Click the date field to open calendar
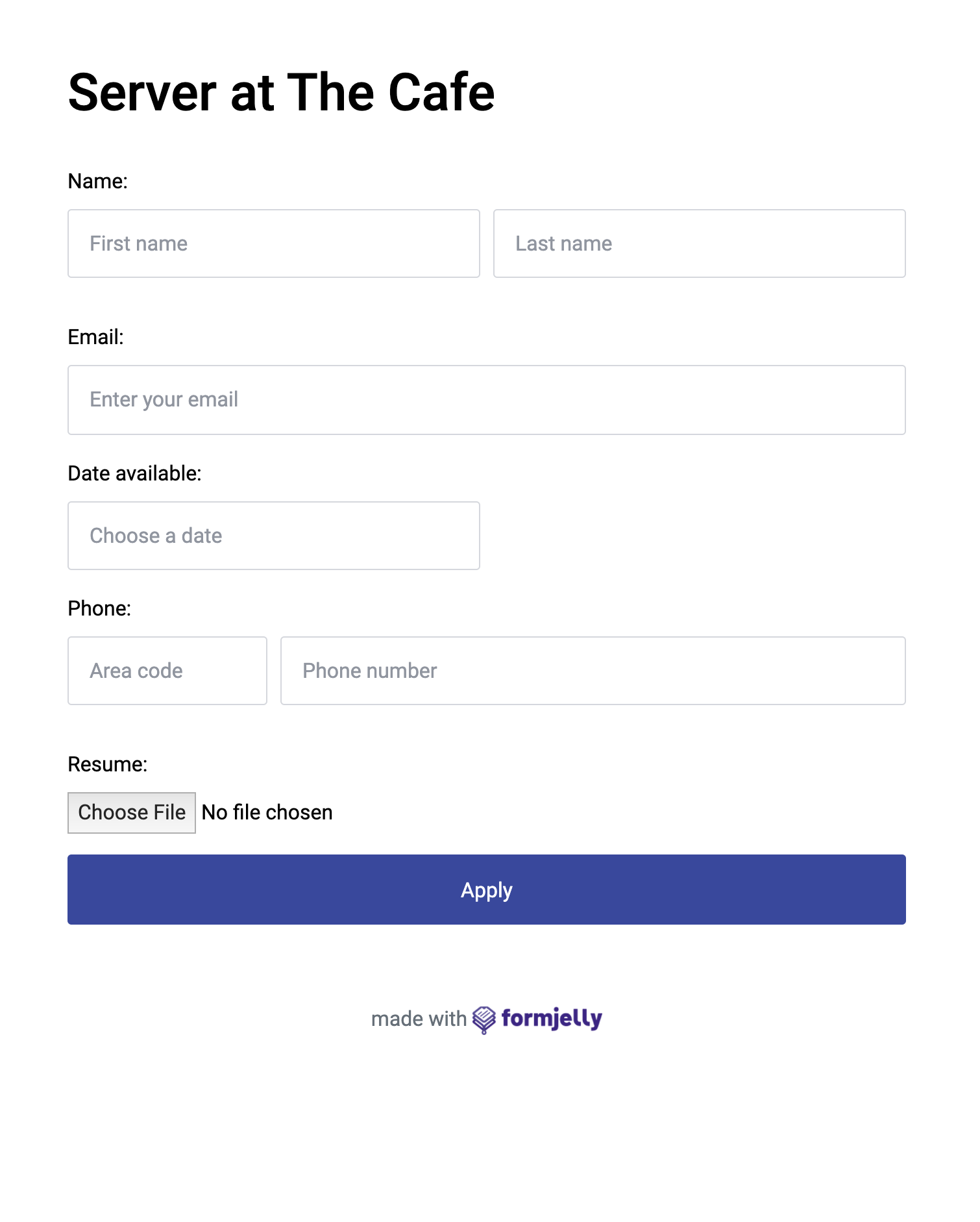The width and height of the screenshot is (980, 1222). (273, 535)
